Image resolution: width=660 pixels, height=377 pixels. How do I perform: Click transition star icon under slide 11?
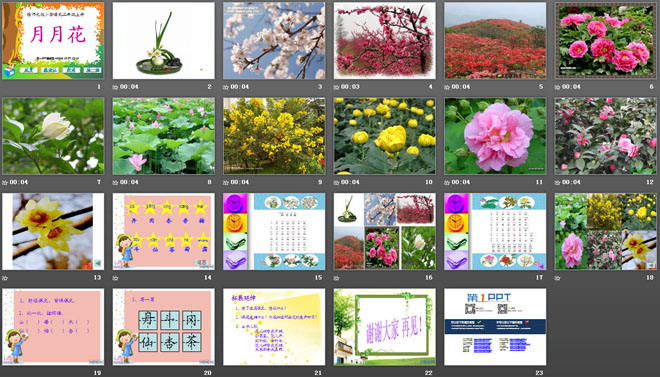[447, 183]
